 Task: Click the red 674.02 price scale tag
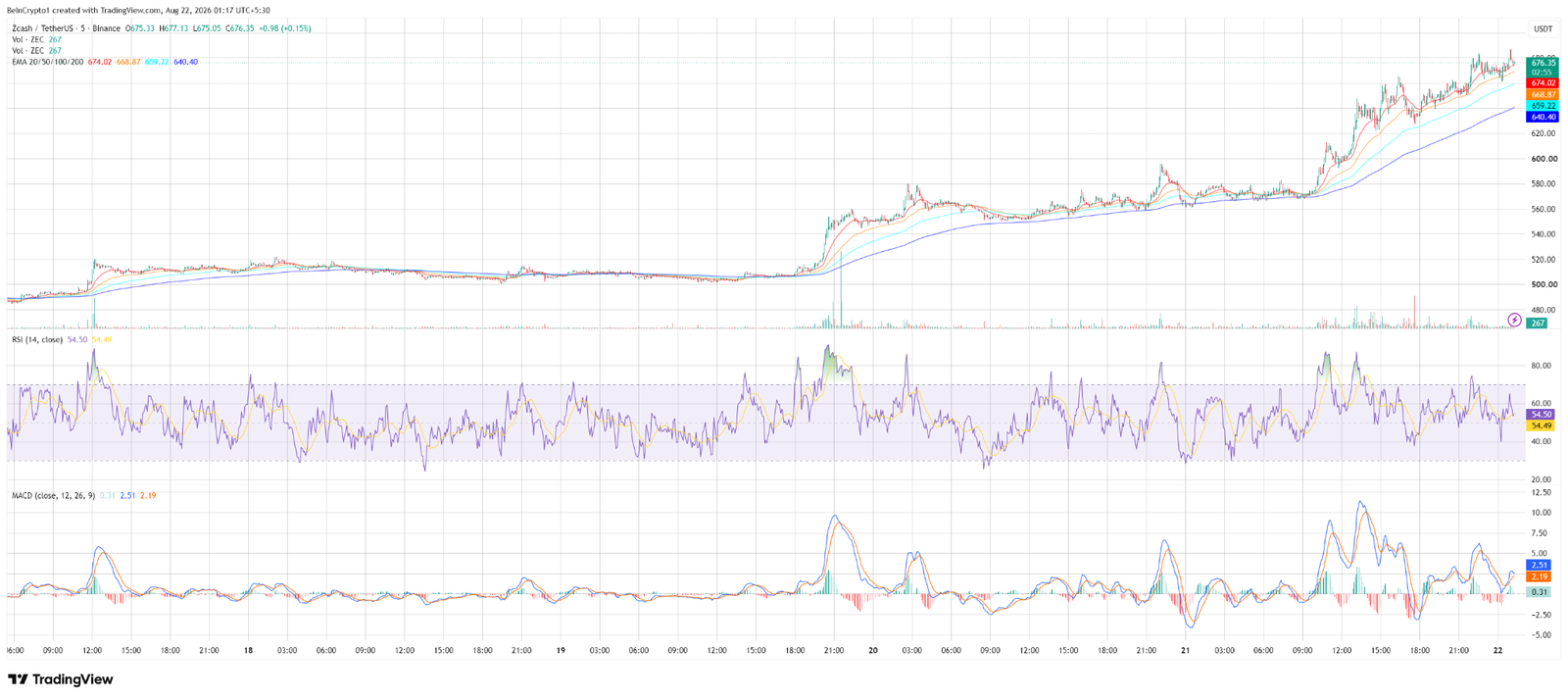click(x=1543, y=83)
